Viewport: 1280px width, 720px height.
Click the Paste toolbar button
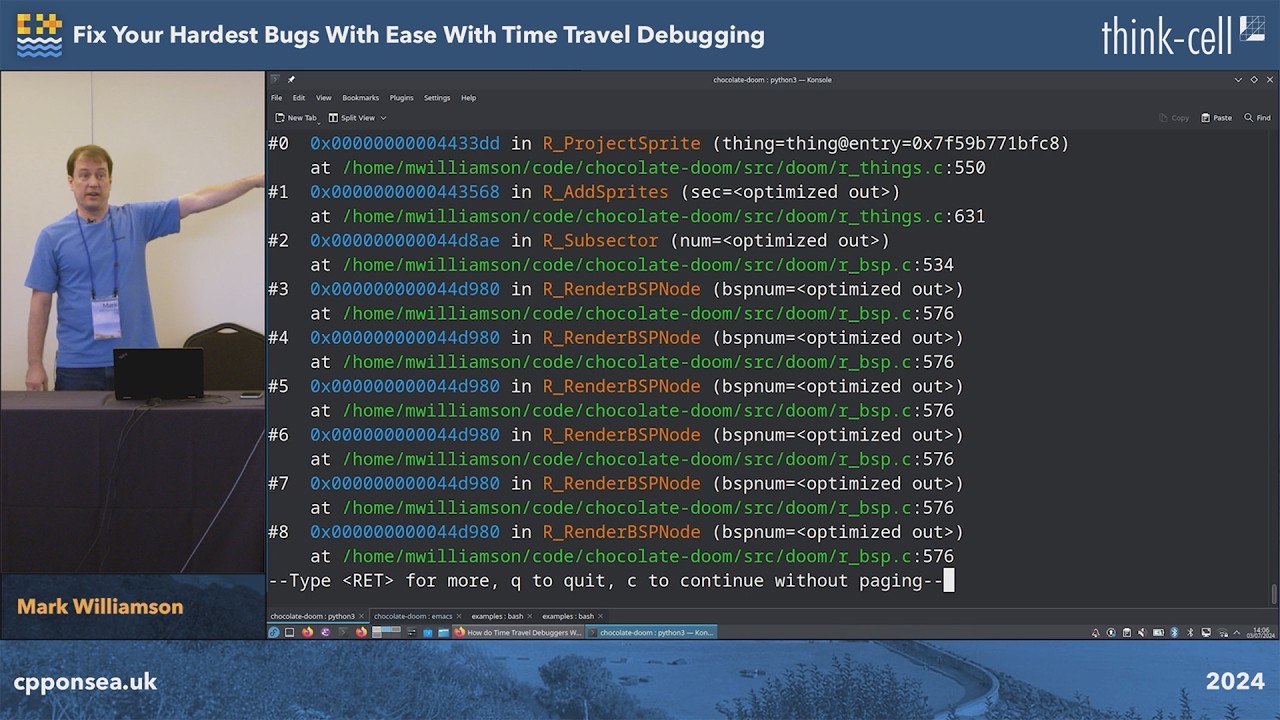tap(1216, 118)
